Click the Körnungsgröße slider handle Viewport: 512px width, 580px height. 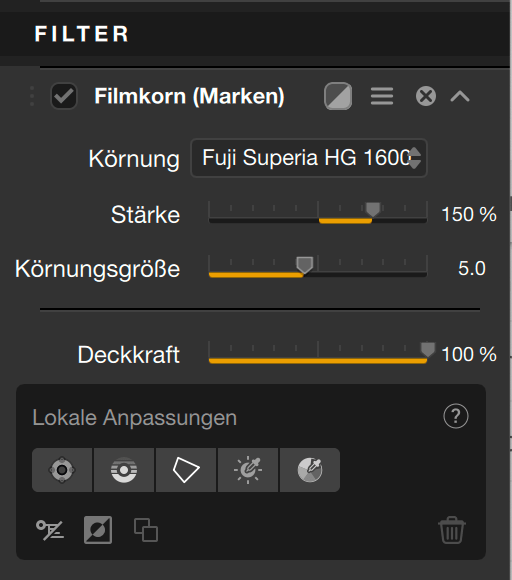click(304, 265)
